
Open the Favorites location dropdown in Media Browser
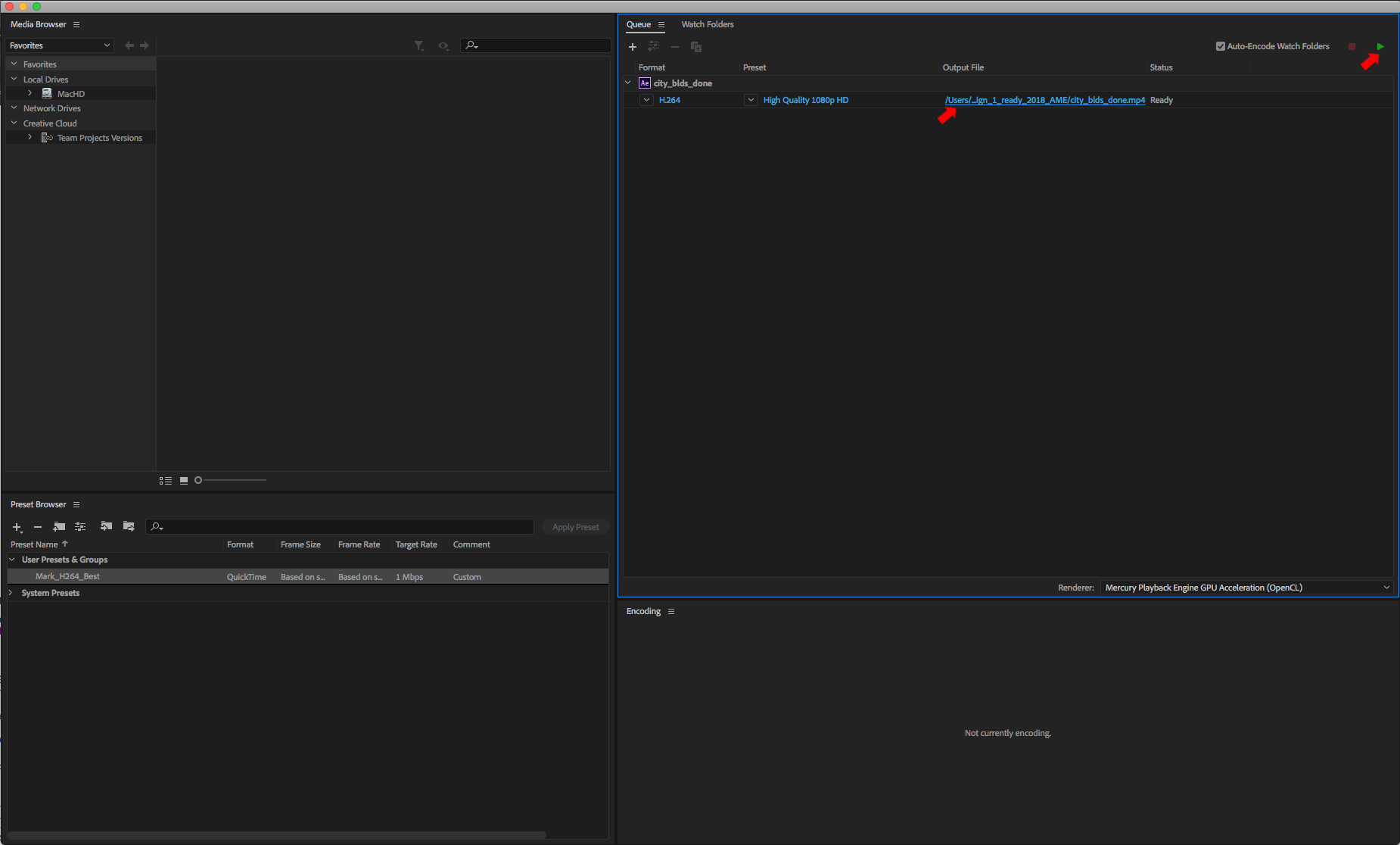pyautogui.click(x=60, y=45)
